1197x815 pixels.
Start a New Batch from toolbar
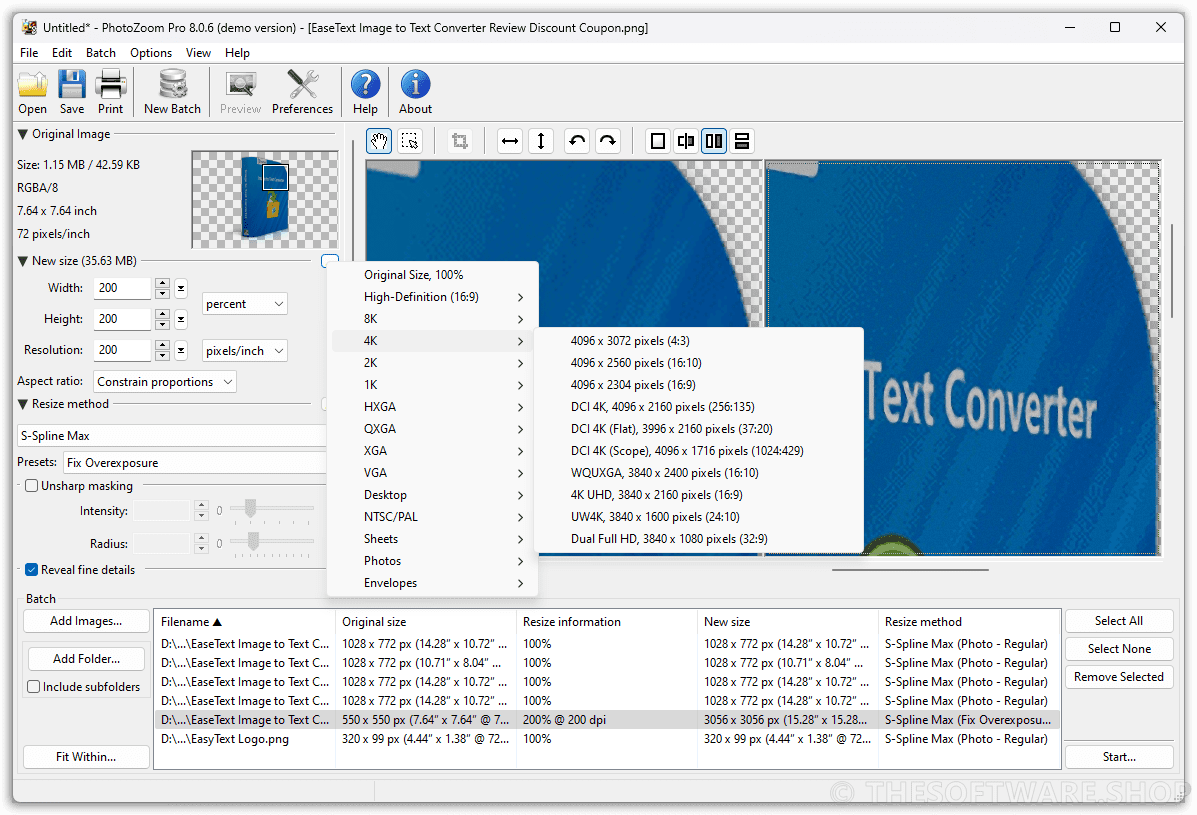pos(173,92)
